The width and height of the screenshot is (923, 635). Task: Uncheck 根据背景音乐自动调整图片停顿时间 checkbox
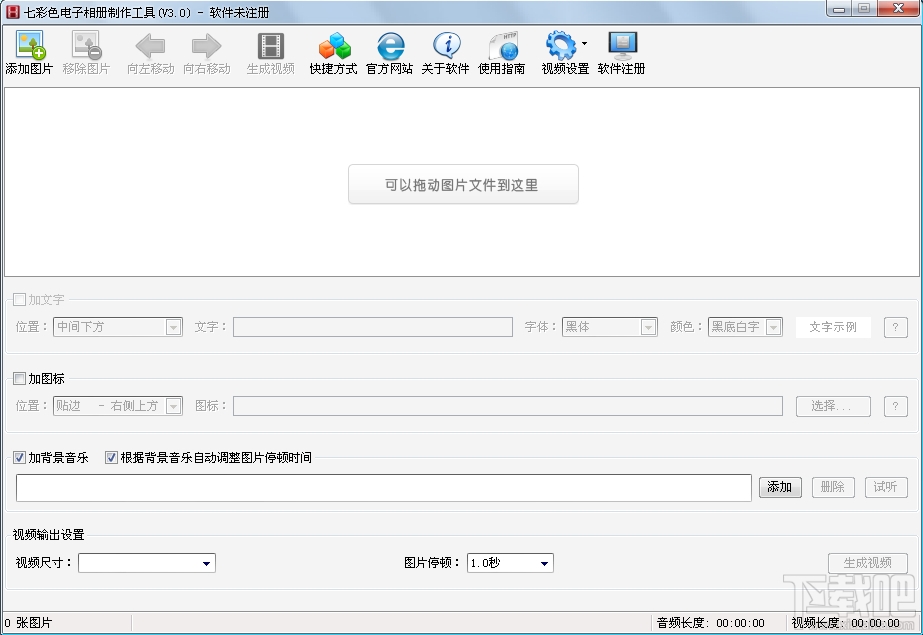(111, 457)
